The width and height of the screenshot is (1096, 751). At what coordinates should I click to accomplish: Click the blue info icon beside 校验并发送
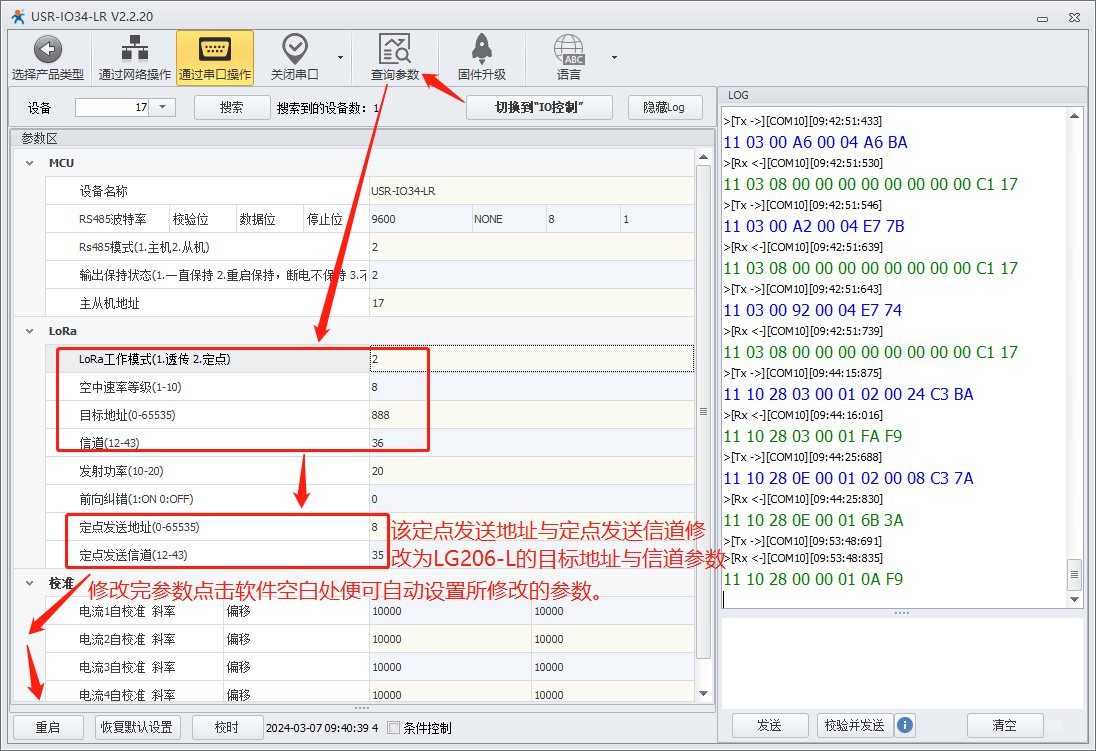pos(904,725)
